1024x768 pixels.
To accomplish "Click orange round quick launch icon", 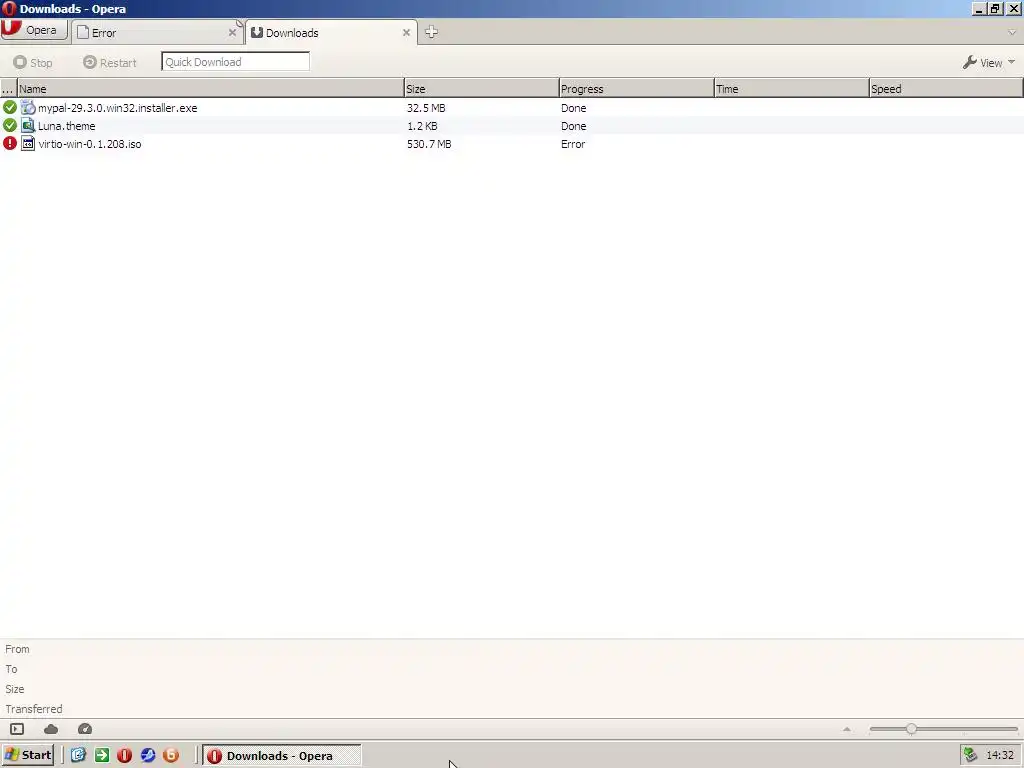I will click(171, 756).
